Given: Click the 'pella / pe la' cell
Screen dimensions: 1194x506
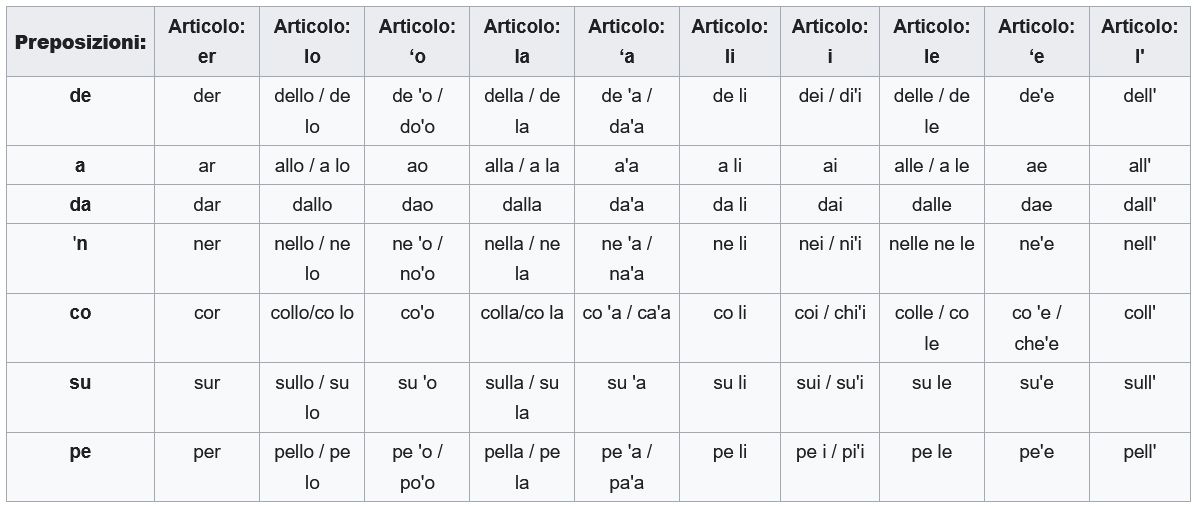Looking at the screenshot, I should [522, 467].
